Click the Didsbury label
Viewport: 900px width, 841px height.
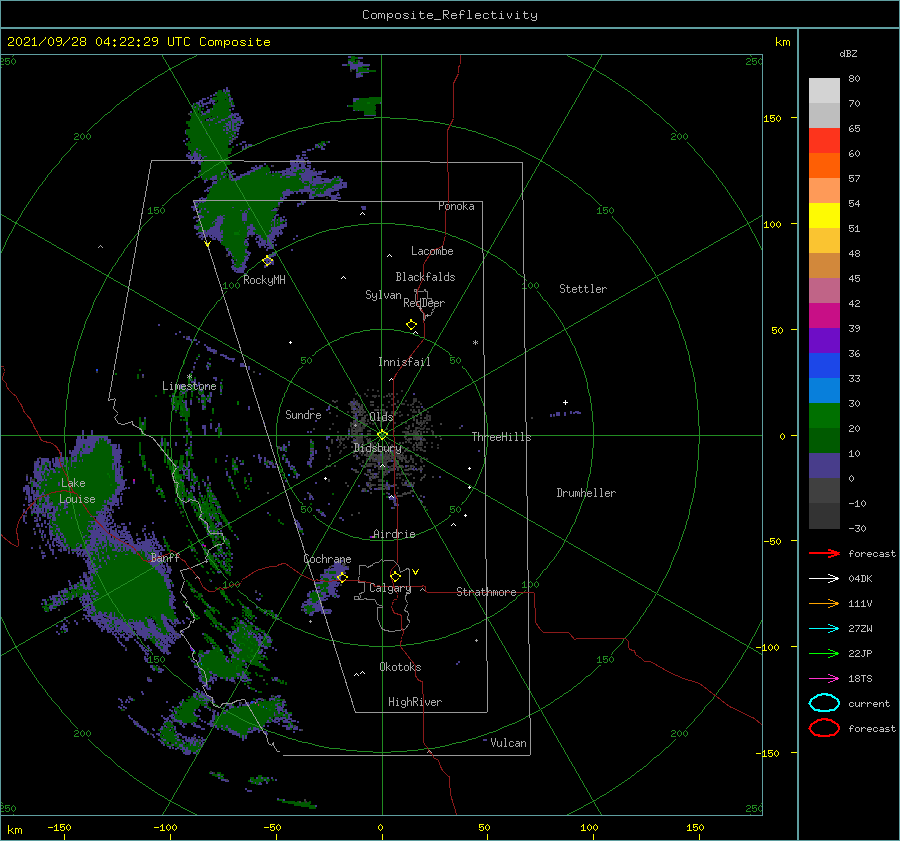[x=377, y=448]
